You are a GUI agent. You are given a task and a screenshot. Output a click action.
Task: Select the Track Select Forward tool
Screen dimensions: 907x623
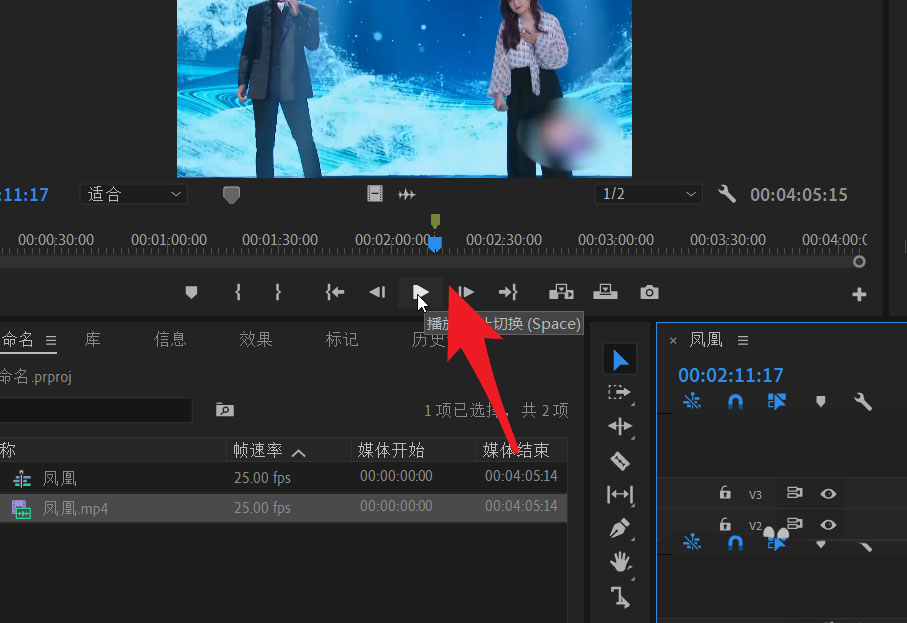coord(620,393)
